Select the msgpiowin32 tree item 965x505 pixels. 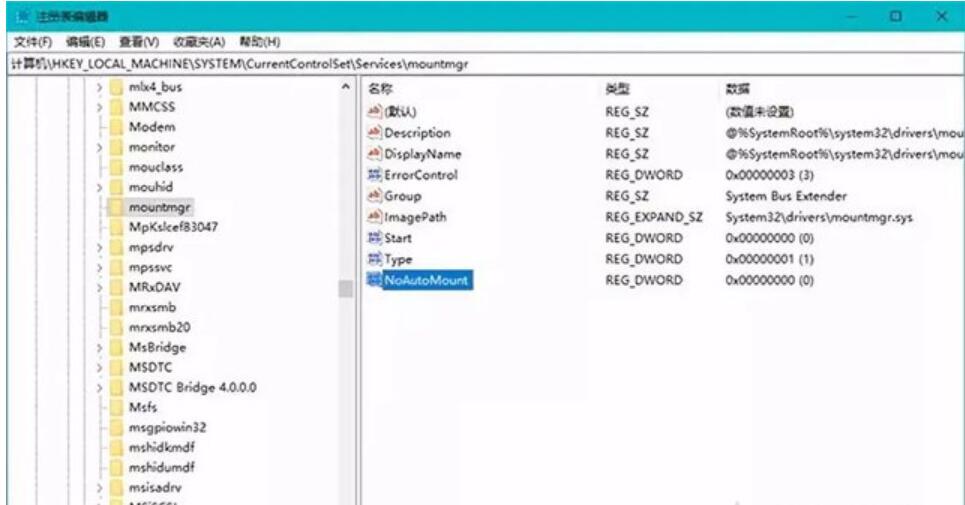(x=167, y=427)
